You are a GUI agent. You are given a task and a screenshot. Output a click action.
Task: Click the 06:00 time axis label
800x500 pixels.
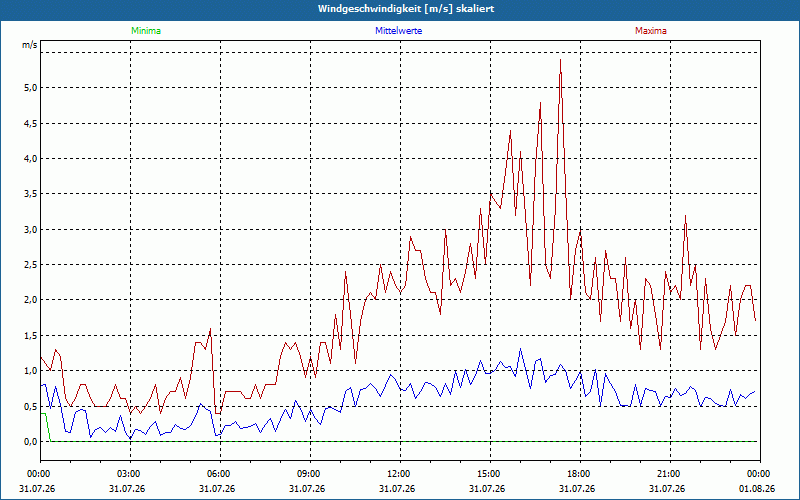220,474
